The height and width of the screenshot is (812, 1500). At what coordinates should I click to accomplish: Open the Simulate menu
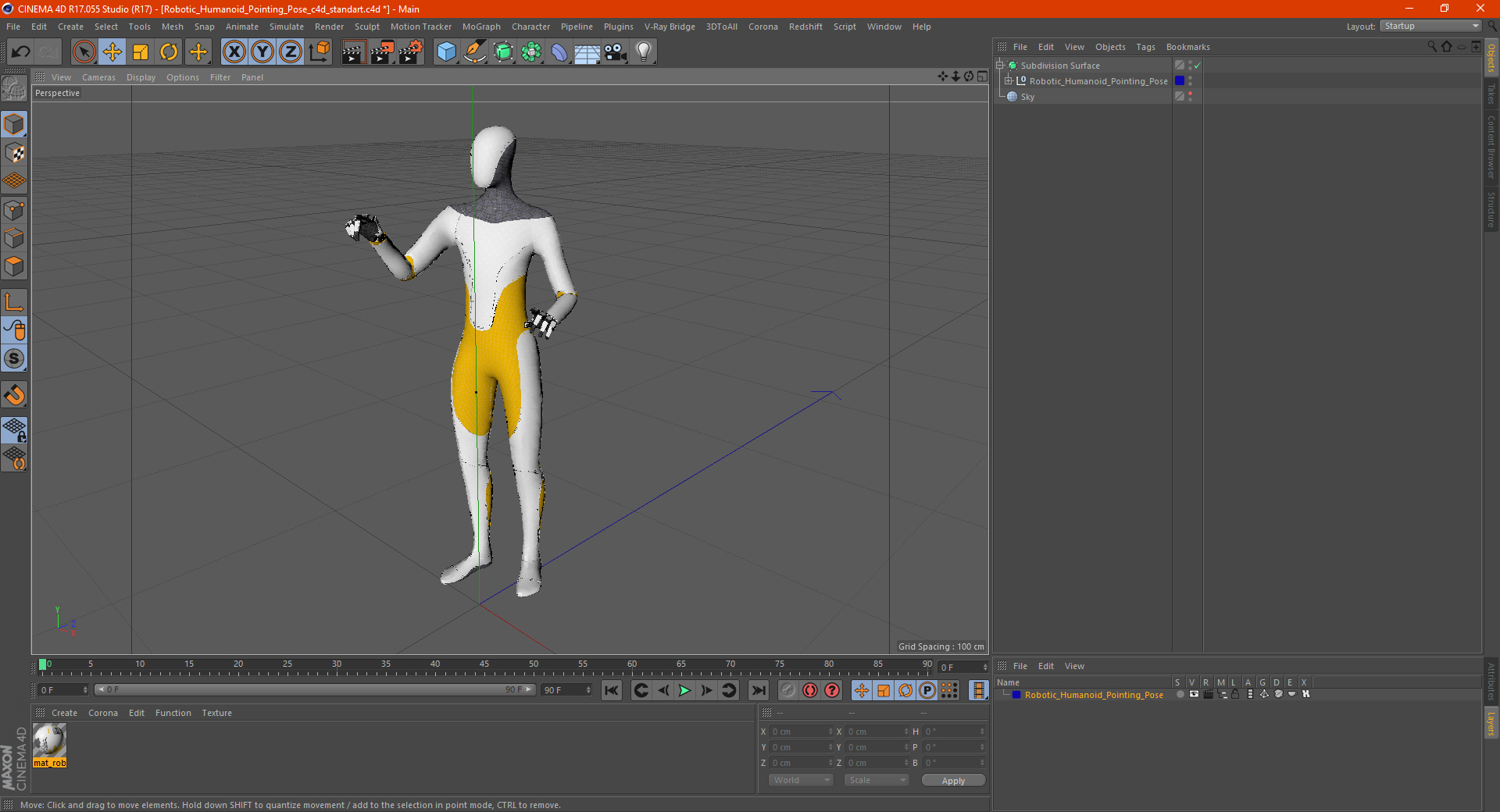(287, 27)
